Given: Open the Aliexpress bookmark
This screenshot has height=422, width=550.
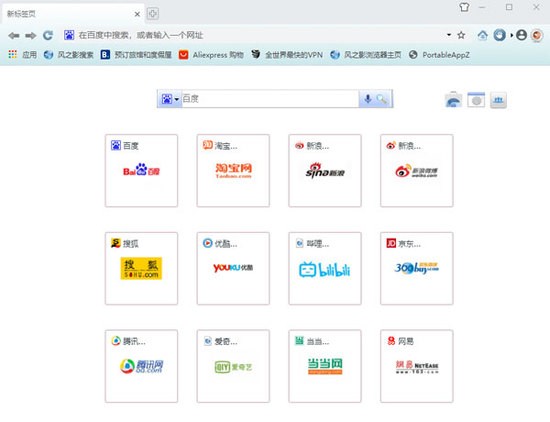Looking at the screenshot, I should pyautogui.click(x=211, y=55).
